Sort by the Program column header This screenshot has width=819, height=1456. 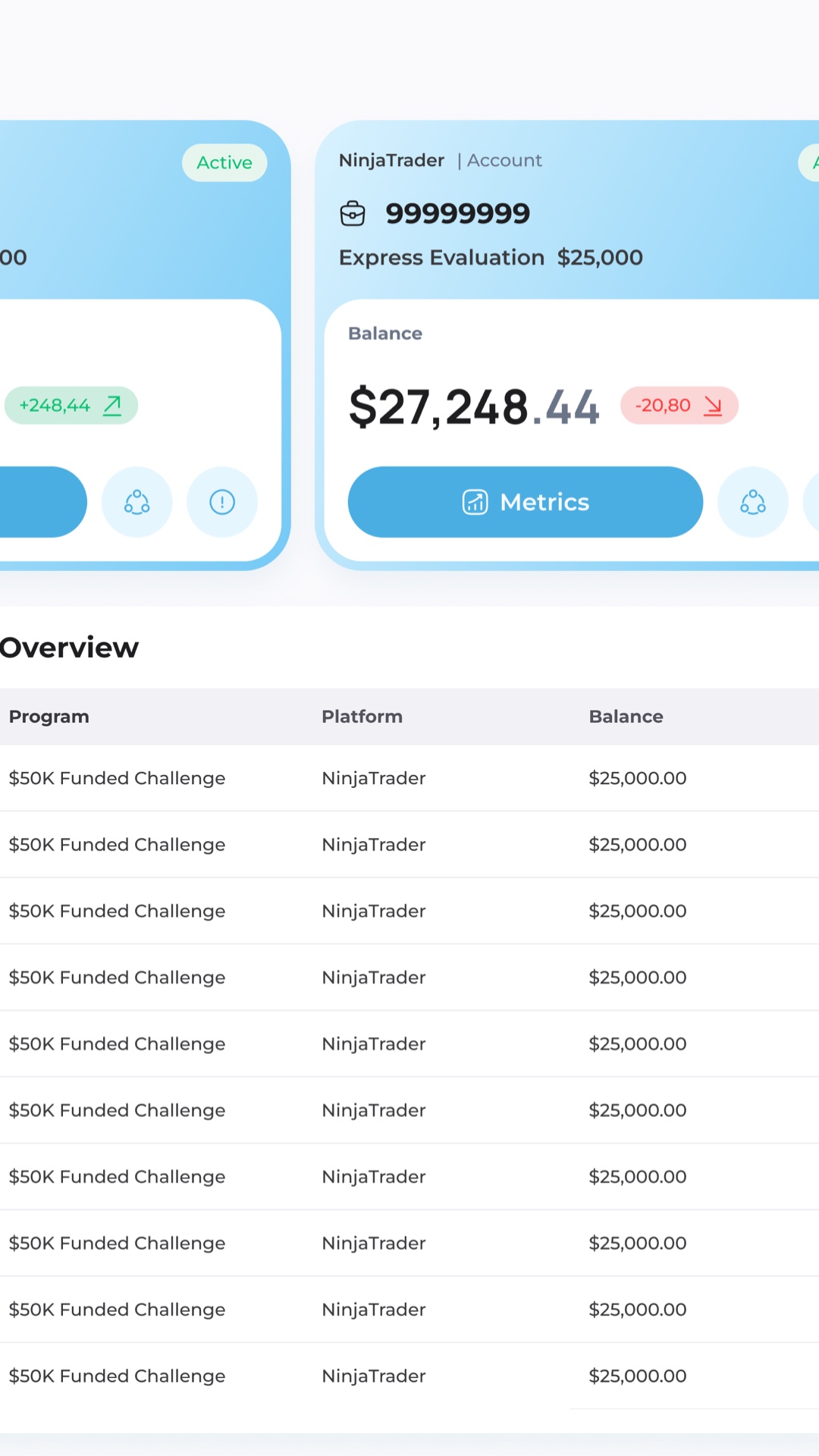(x=49, y=717)
